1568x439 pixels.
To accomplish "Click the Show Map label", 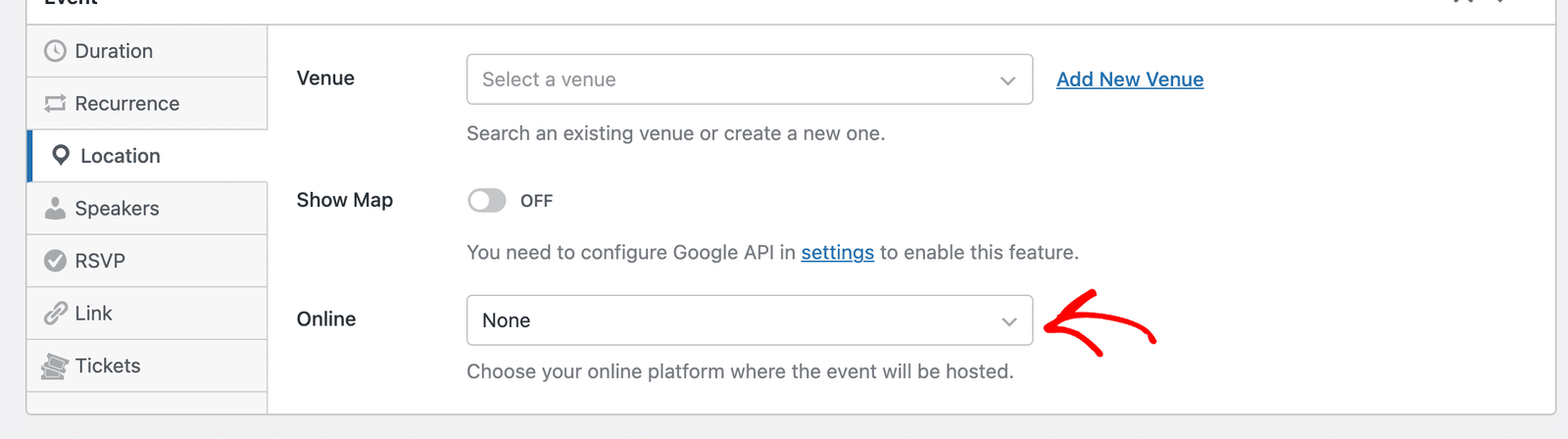I will coord(345,200).
